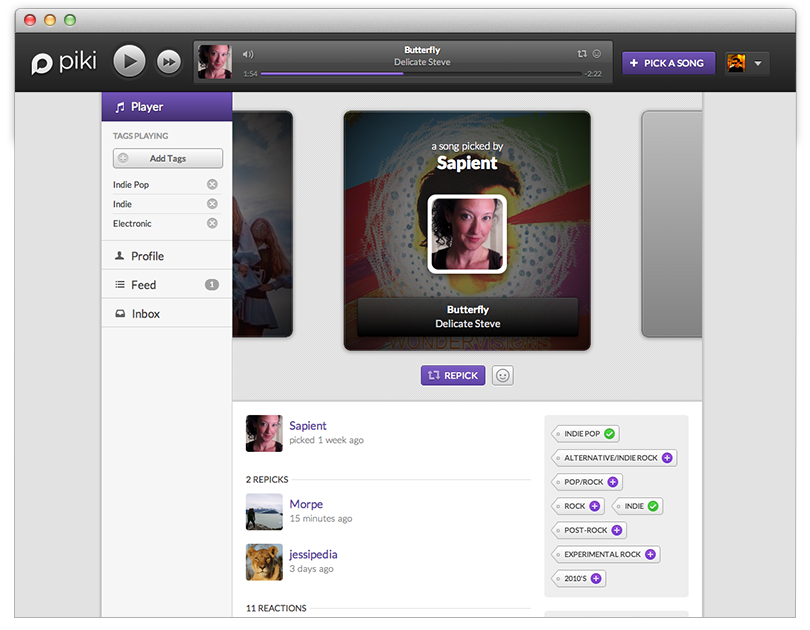Click the play button in top bar
The image size is (810, 630).
129,62
